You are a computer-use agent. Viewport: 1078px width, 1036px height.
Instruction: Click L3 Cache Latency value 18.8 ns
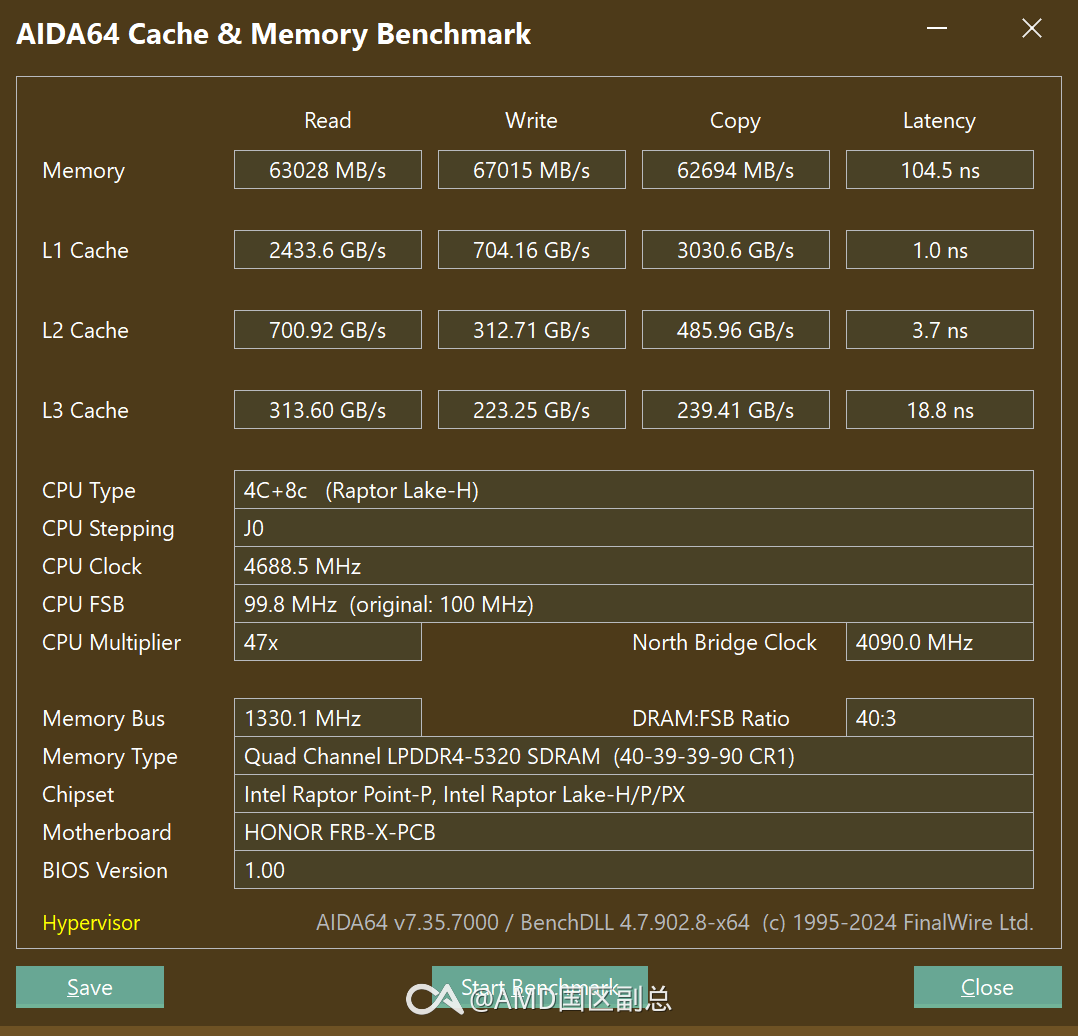(x=940, y=410)
